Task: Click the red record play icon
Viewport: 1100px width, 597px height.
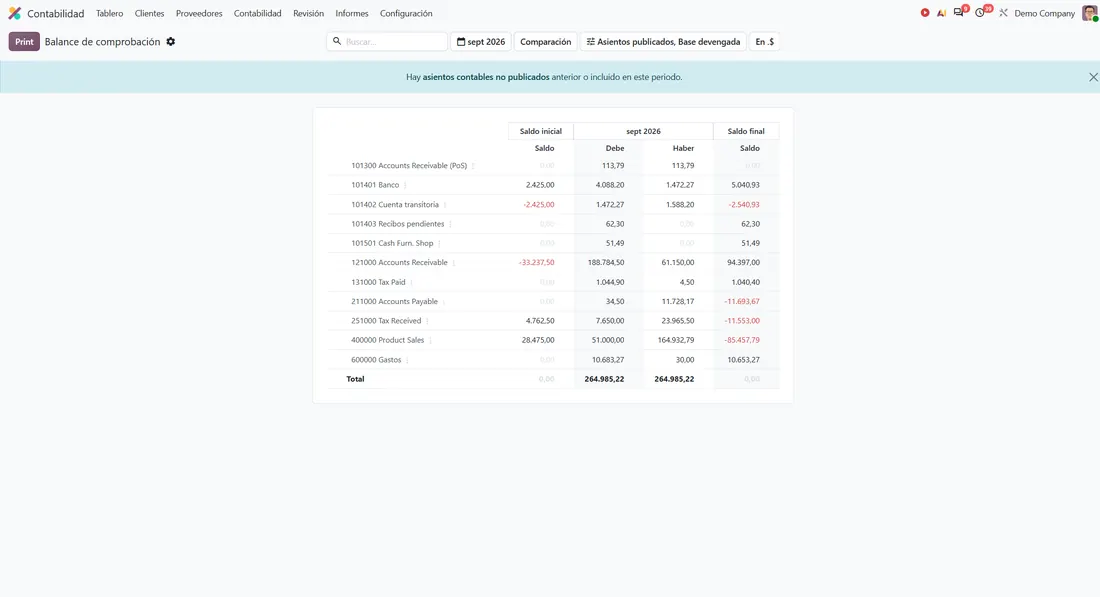Action: [925, 13]
